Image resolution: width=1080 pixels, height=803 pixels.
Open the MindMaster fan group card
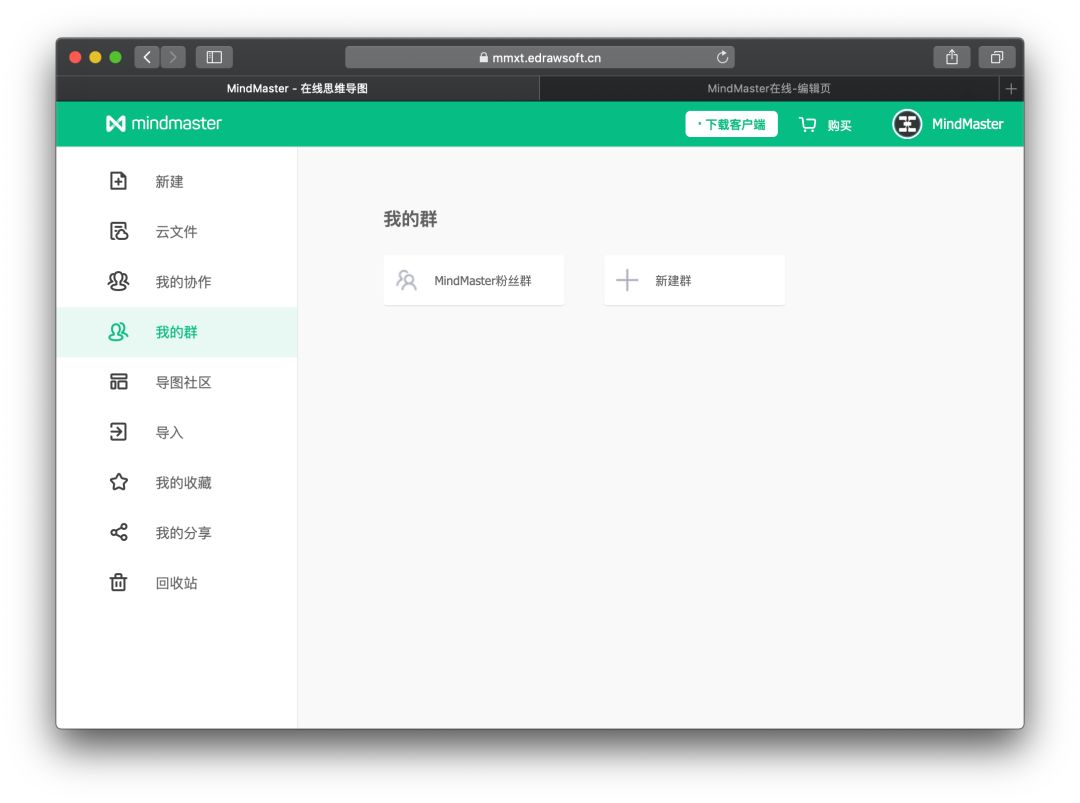pos(474,280)
